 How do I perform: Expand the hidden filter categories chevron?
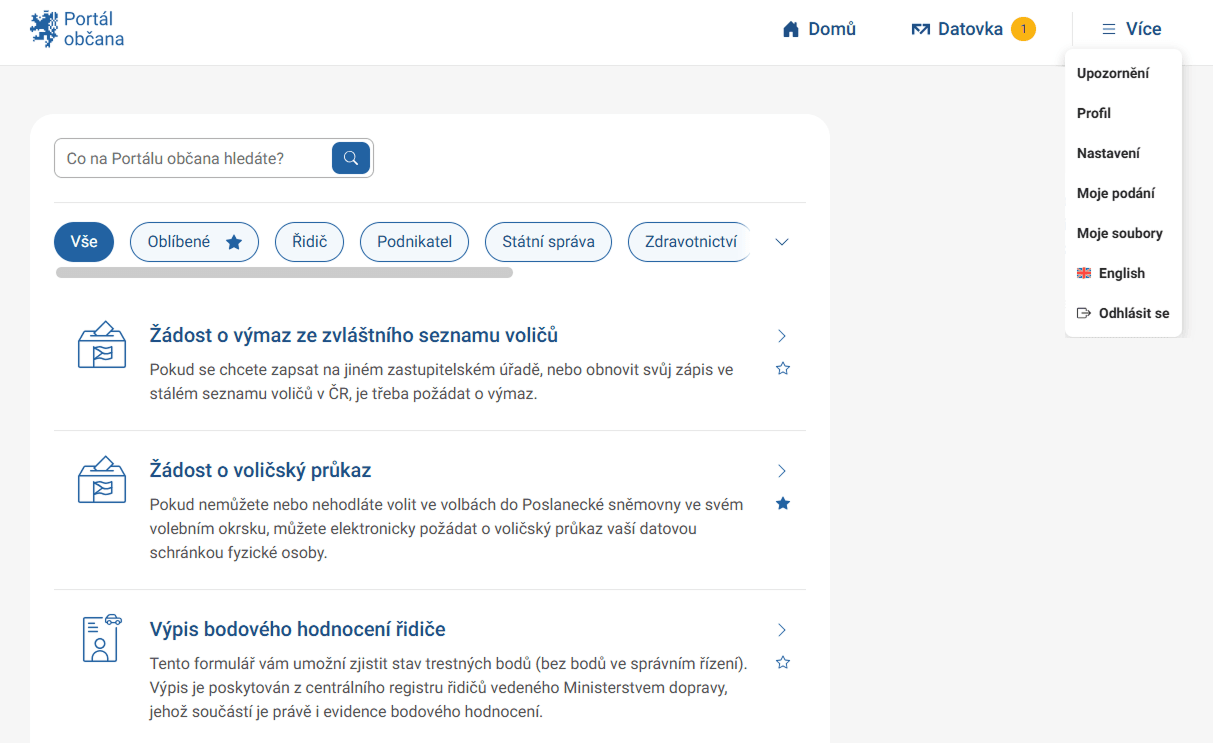[x=781, y=241]
